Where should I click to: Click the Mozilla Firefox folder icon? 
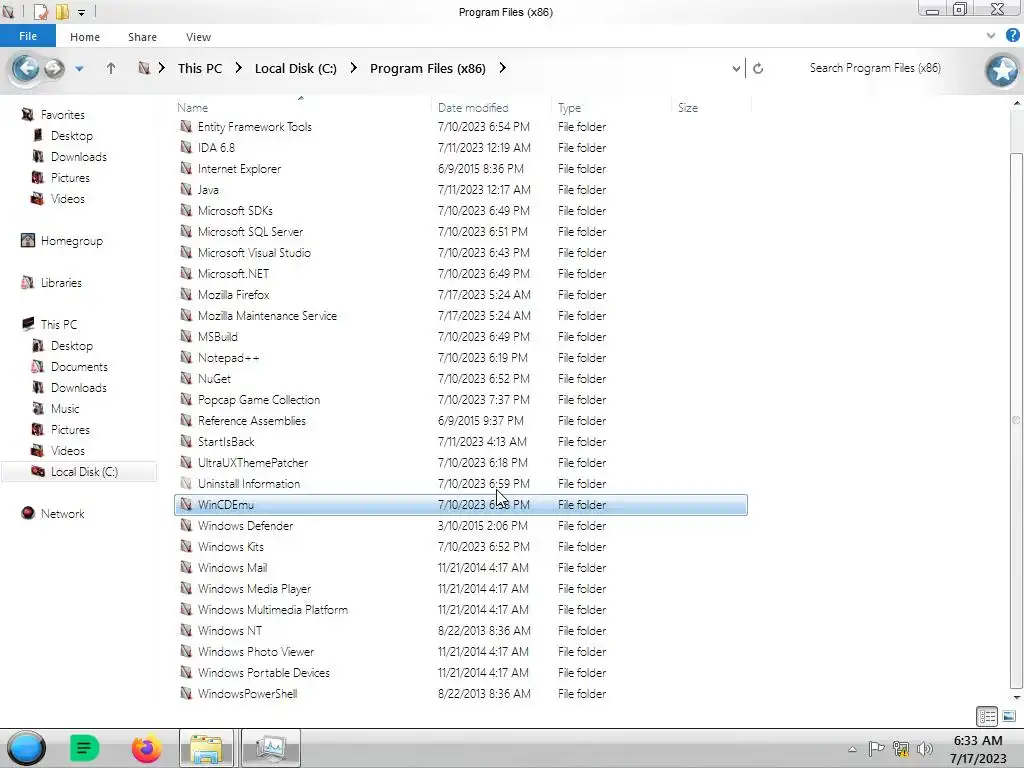pyautogui.click(x=186, y=294)
